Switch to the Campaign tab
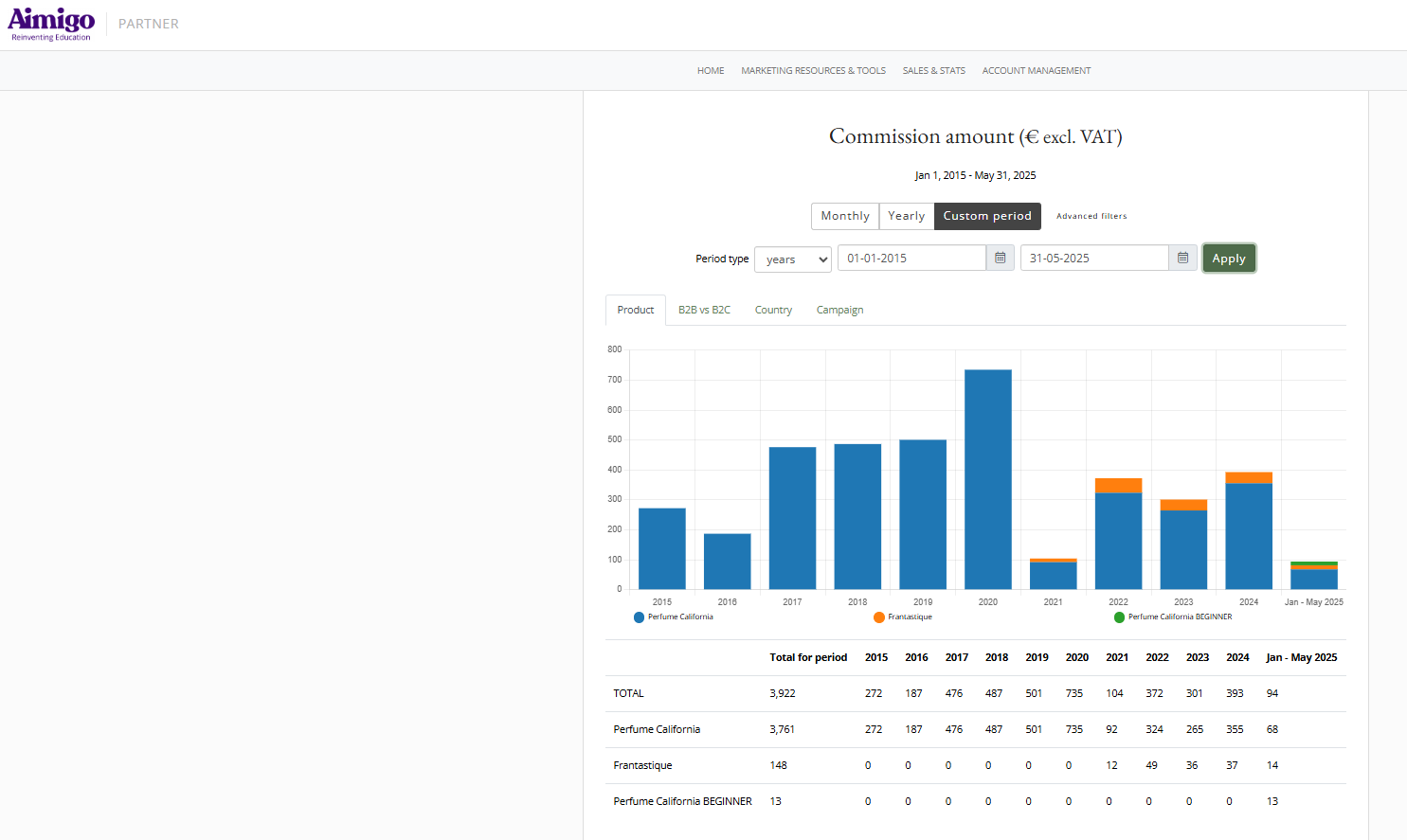 tap(839, 310)
